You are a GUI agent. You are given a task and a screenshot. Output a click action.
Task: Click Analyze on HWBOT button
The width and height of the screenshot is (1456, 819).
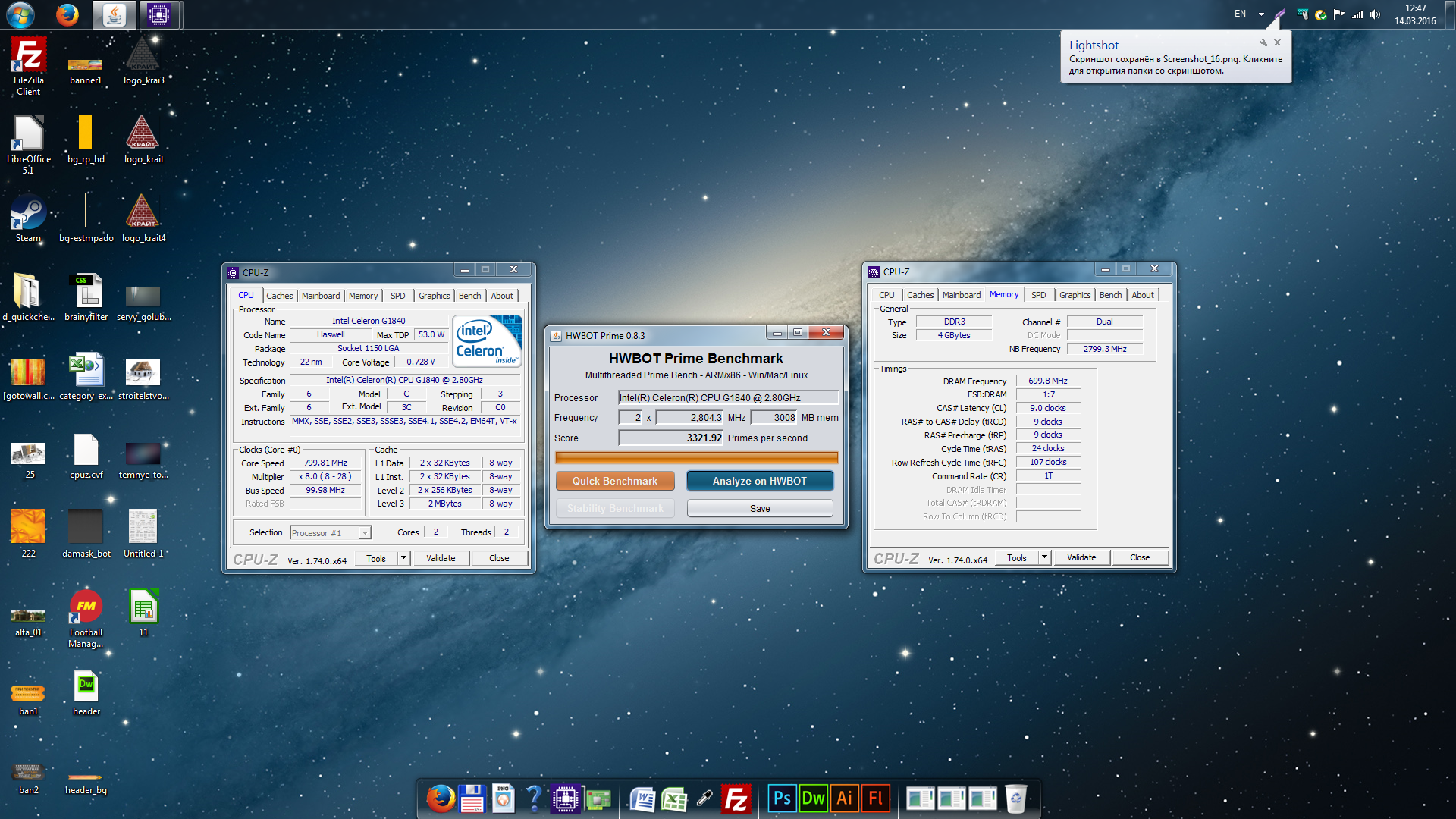pos(760,481)
